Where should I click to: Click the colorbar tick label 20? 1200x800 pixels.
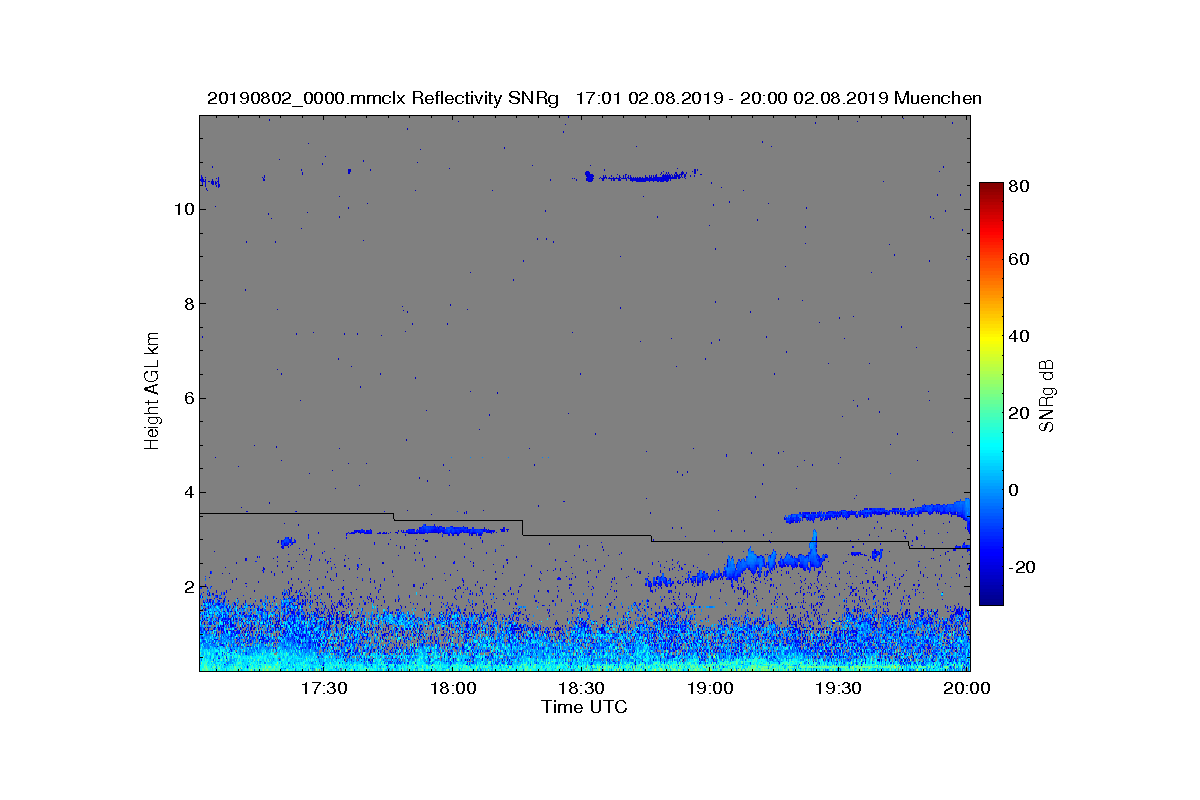click(1020, 413)
